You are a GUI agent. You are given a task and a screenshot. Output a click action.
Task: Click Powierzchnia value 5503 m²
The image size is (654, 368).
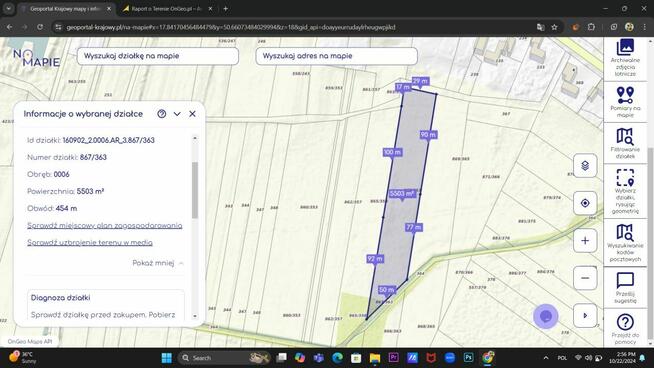coord(90,191)
